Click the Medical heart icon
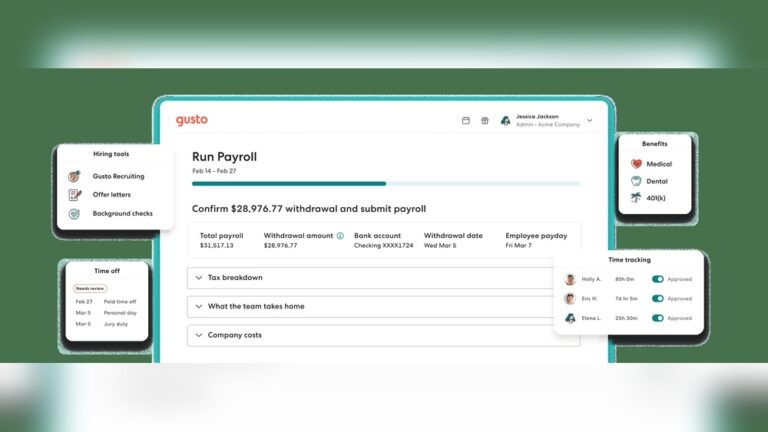This screenshot has height=432, width=768. click(636, 164)
